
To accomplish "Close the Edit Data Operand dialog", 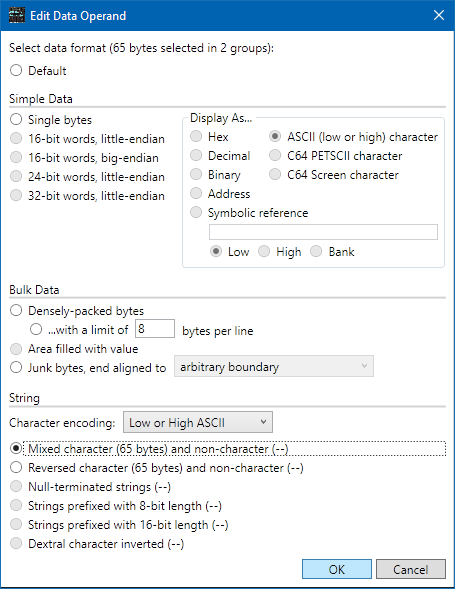I will coord(439,15).
